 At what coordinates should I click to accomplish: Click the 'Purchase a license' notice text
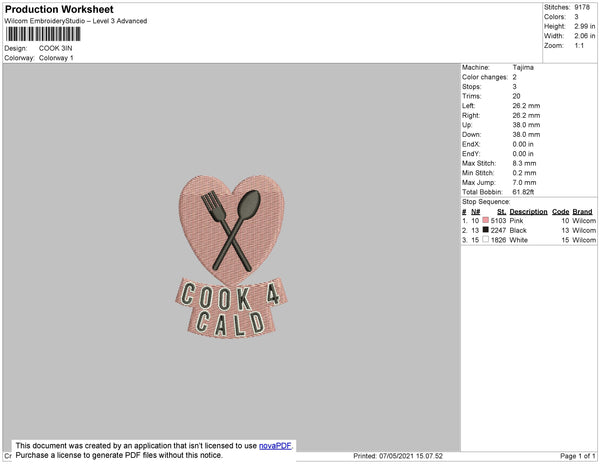119,455
